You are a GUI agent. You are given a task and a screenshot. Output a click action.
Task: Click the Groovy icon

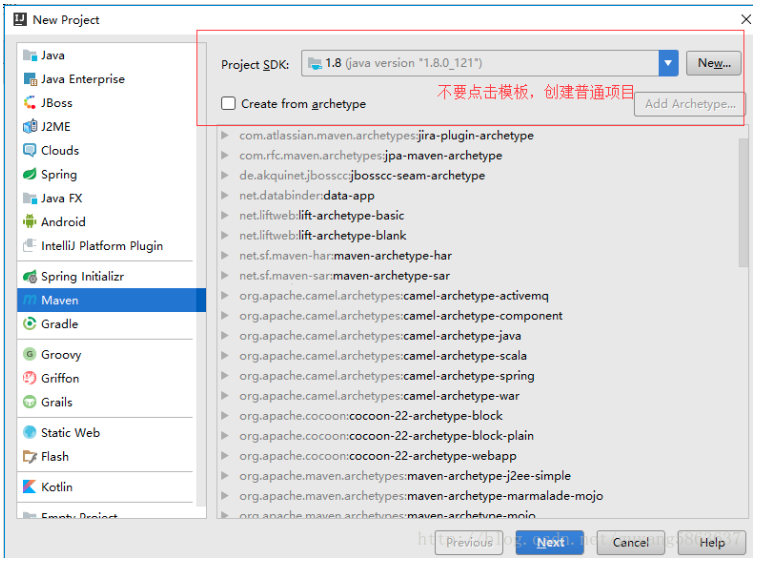click(x=30, y=354)
